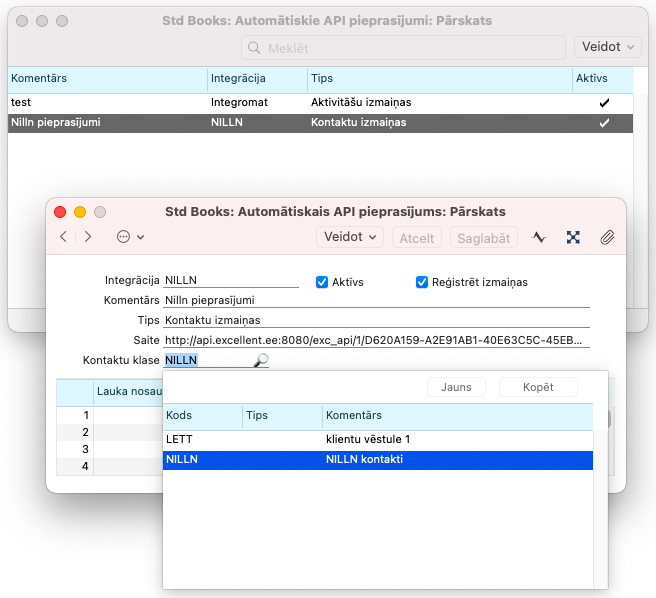This screenshot has height=598, width=656.
Task: Open Veidot dropdown in the list window
Action: (x=607, y=47)
